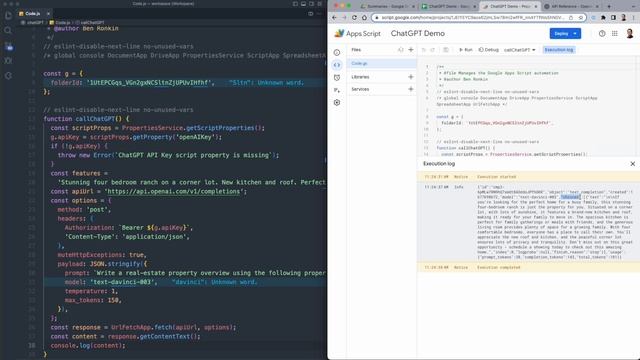Image resolution: width=640 pixels, height=360 pixels.
Task: Open the Explorer view in VS Code activity bar
Action: click(8, 16)
